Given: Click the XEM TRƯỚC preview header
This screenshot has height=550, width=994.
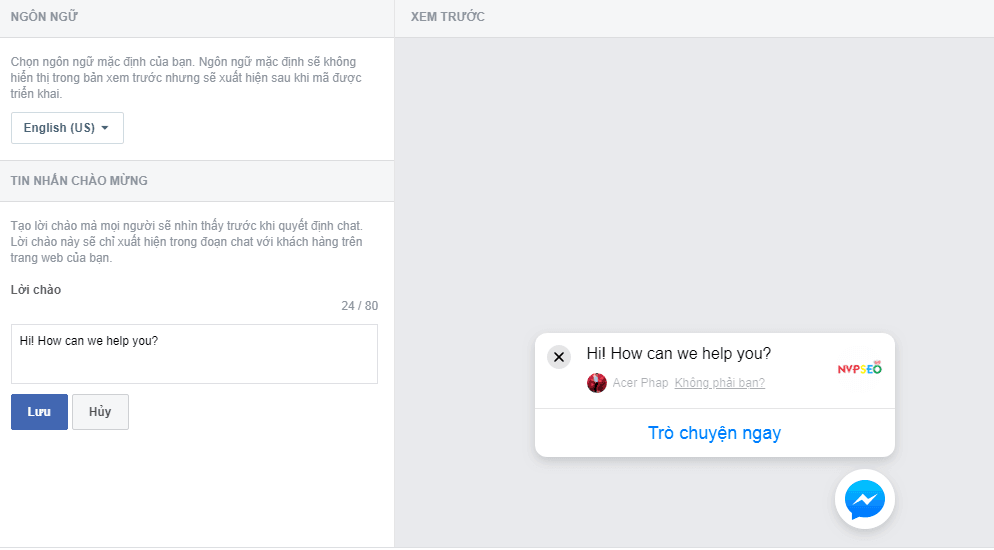Looking at the screenshot, I should pos(448,17).
